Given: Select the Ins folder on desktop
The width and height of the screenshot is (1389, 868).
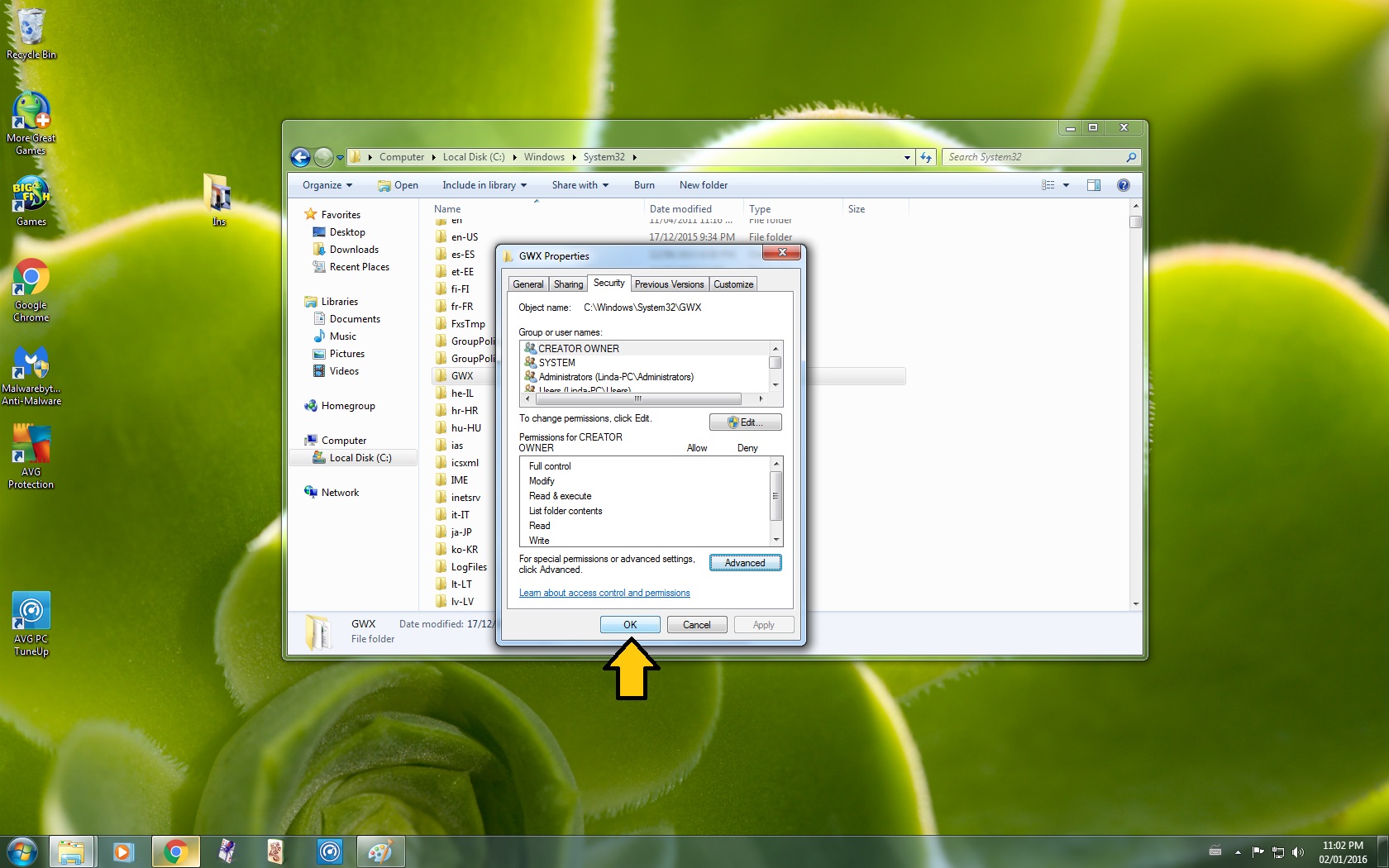Looking at the screenshot, I should pos(218,200).
